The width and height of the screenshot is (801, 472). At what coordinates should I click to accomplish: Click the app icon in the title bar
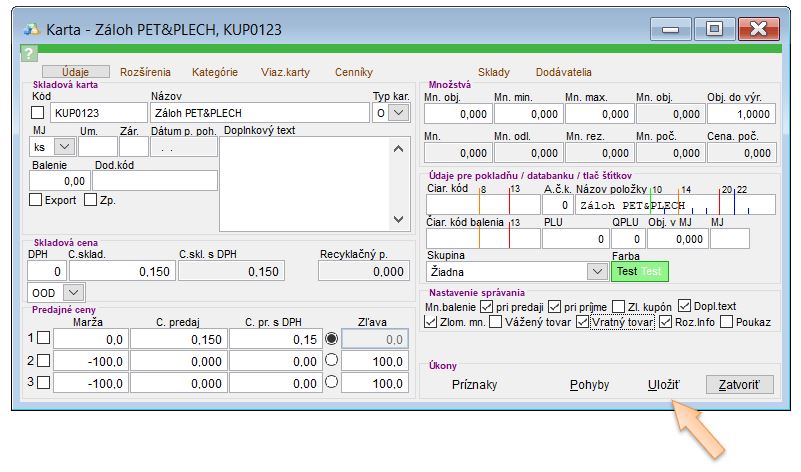pos(30,28)
